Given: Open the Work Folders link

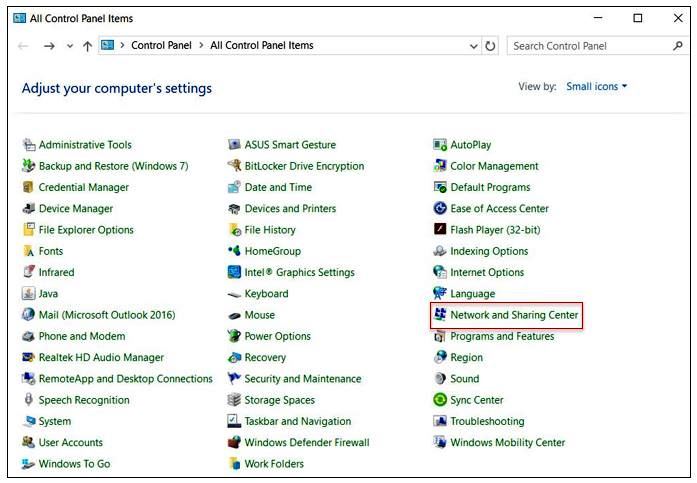Looking at the screenshot, I should pyautogui.click(x=274, y=463).
